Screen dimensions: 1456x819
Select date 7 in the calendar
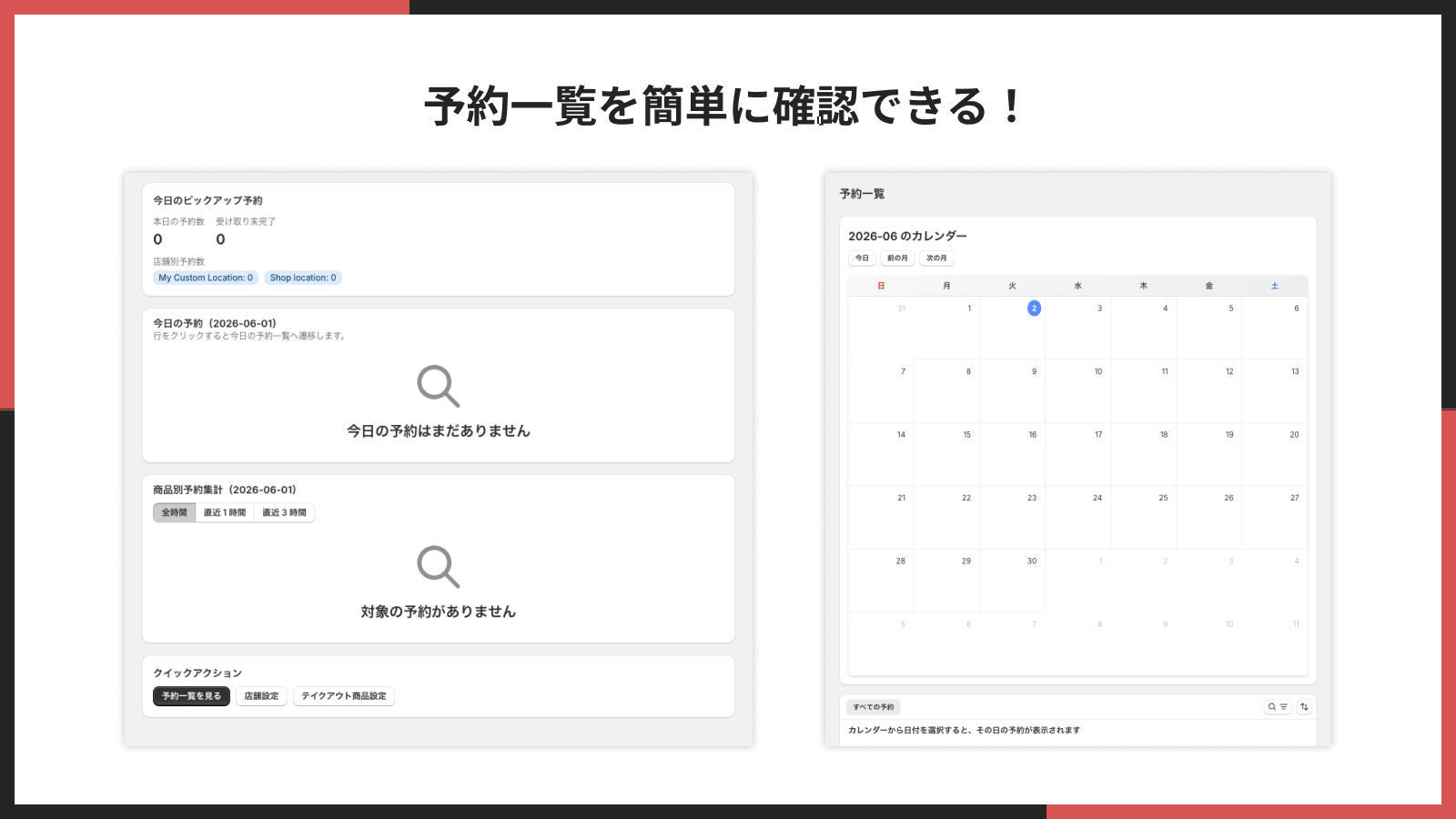pyautogui.click(x=881, y=391)
